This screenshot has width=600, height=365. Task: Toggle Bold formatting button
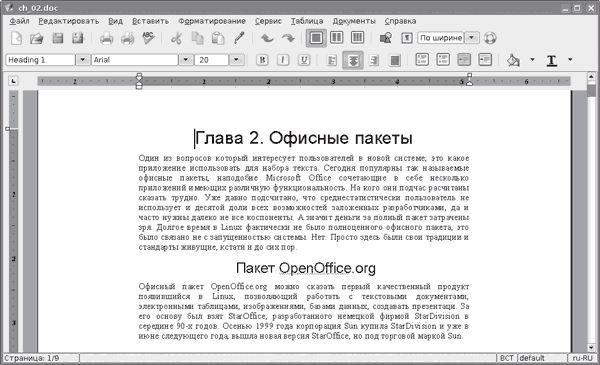pyautogui.click(x=262, y=60)
